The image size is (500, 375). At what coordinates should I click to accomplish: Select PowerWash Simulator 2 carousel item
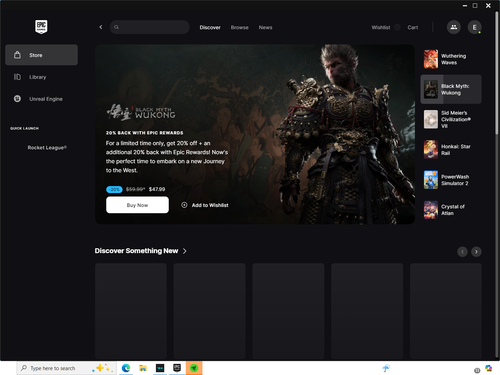(x=451, y=180)
